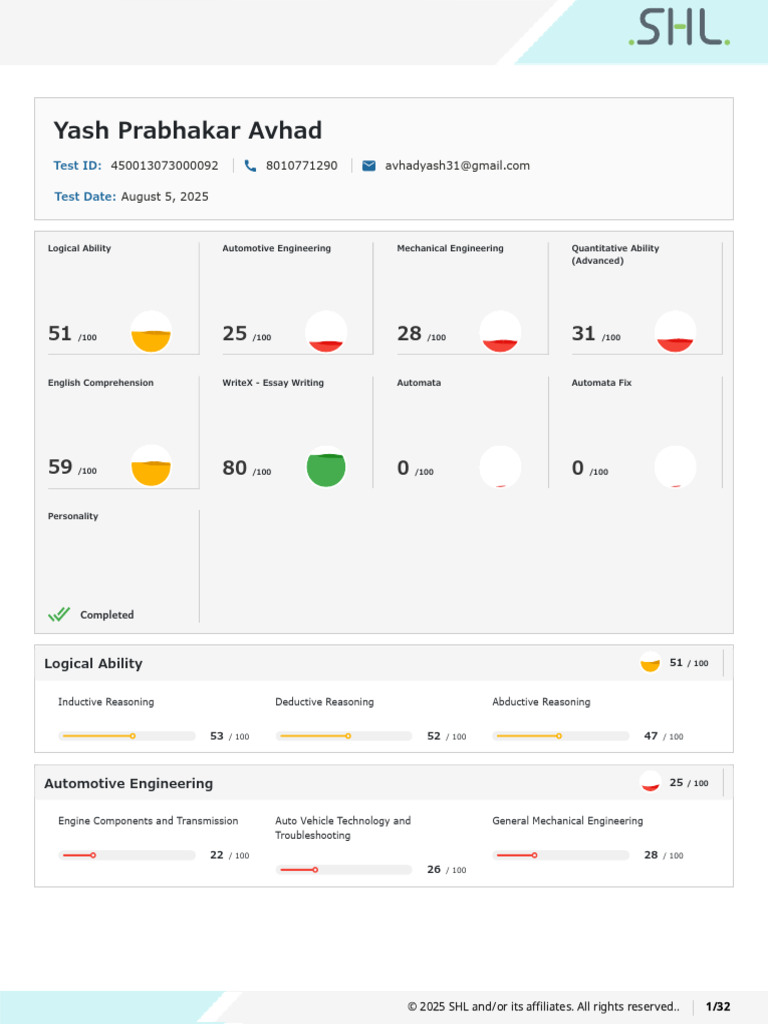
Task: Click the phone icon beside 8010771290
Action: click(250, 166)
